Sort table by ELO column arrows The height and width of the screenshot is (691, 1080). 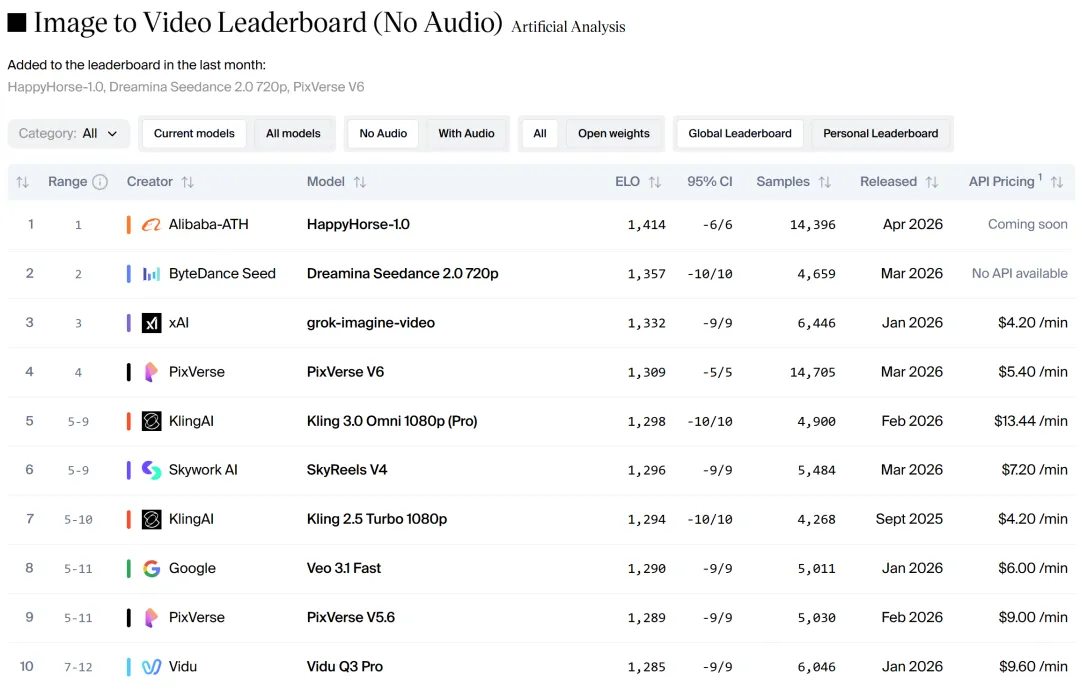pos(654,182)
